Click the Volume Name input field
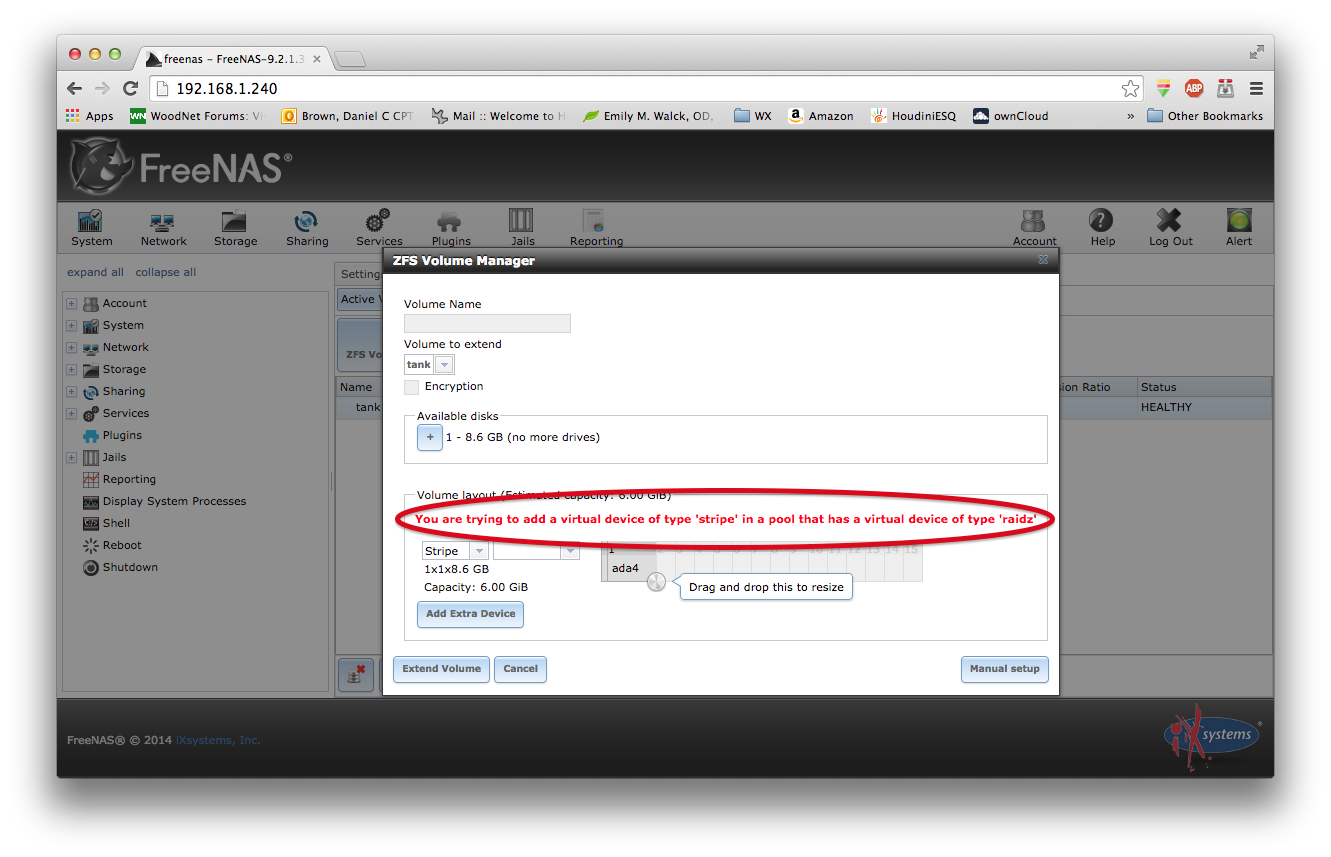 pos(487,323)
